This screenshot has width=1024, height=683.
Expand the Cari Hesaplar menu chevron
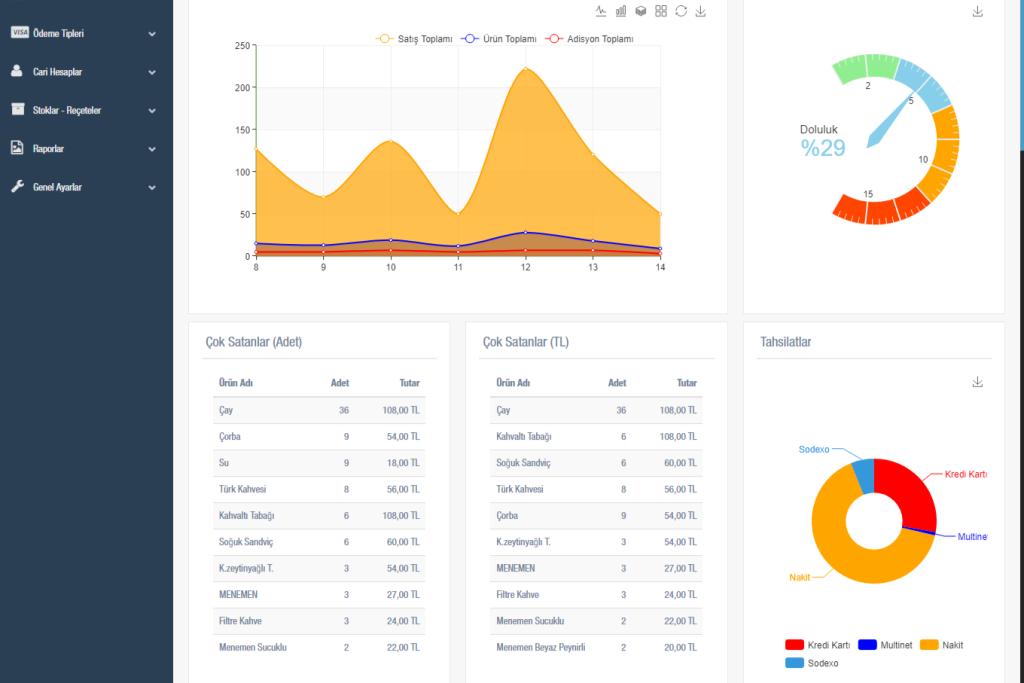pos(152,72)
